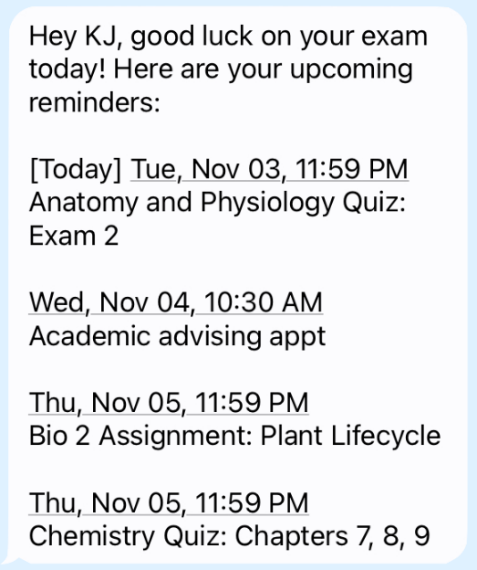The height and width of the screenshot is (570, 477).
Task: Click the Hey KJ greeting line
Action: point(228,36)
